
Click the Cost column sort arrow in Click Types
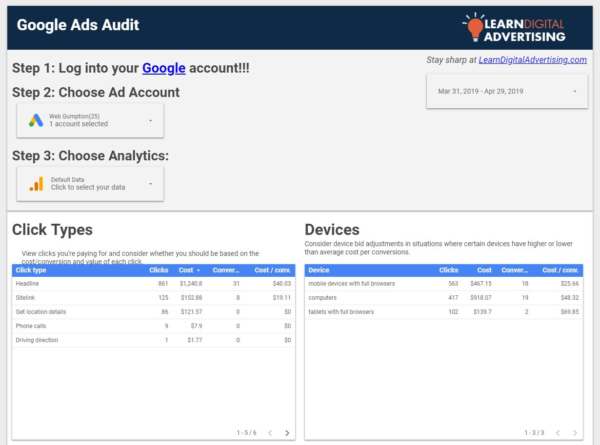point(198,271)
